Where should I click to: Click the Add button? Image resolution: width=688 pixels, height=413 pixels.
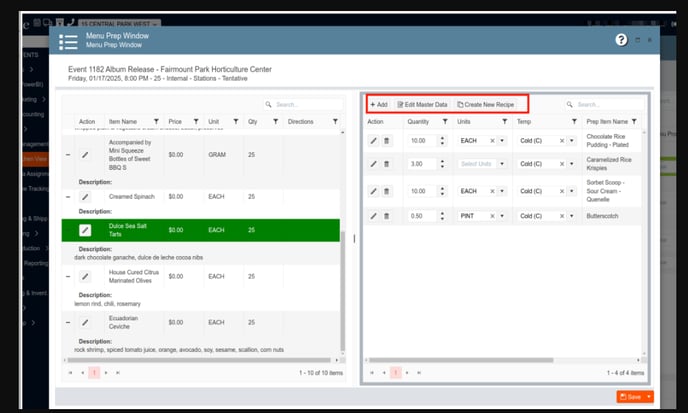pyautogui.click(x=378, y=104)
